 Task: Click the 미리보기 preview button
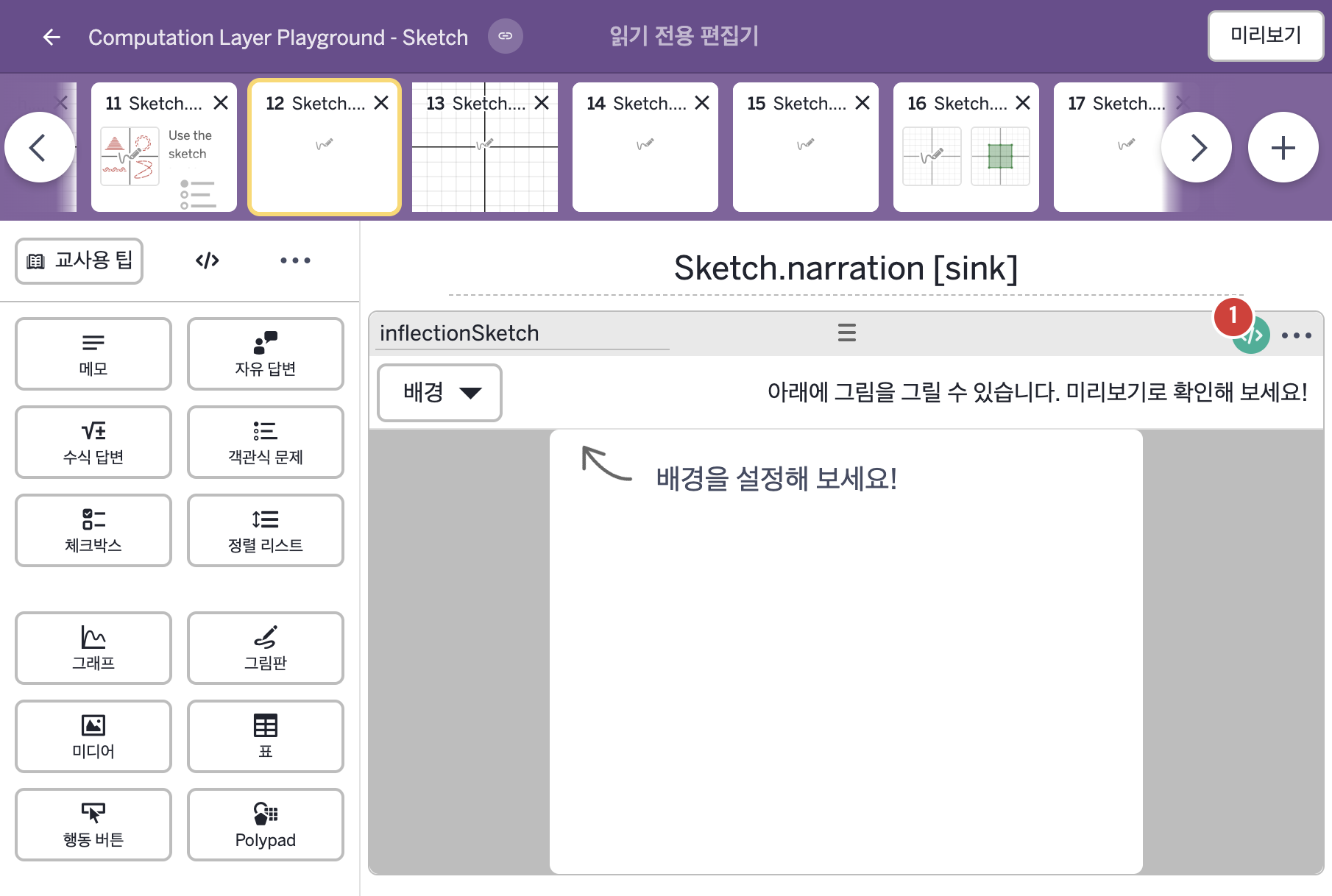point(1266,35)
